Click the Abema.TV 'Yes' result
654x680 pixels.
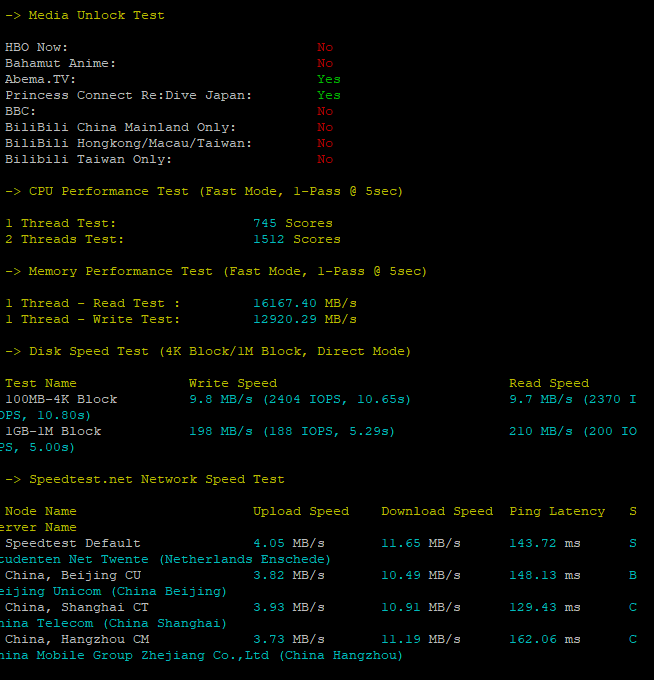coord(328,79)
